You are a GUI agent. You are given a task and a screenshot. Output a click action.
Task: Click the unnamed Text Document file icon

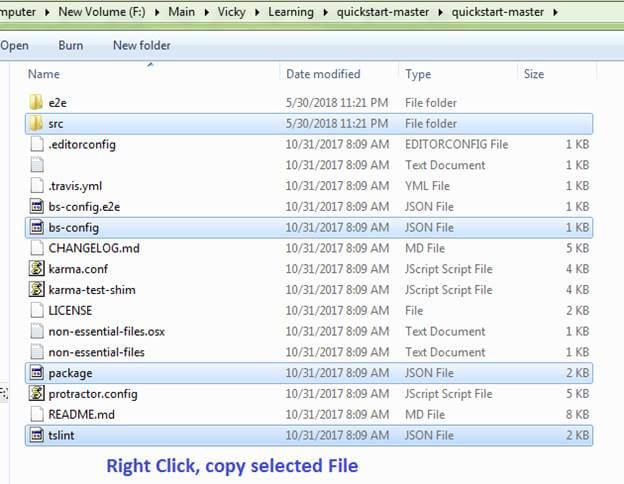pos(37,164)
